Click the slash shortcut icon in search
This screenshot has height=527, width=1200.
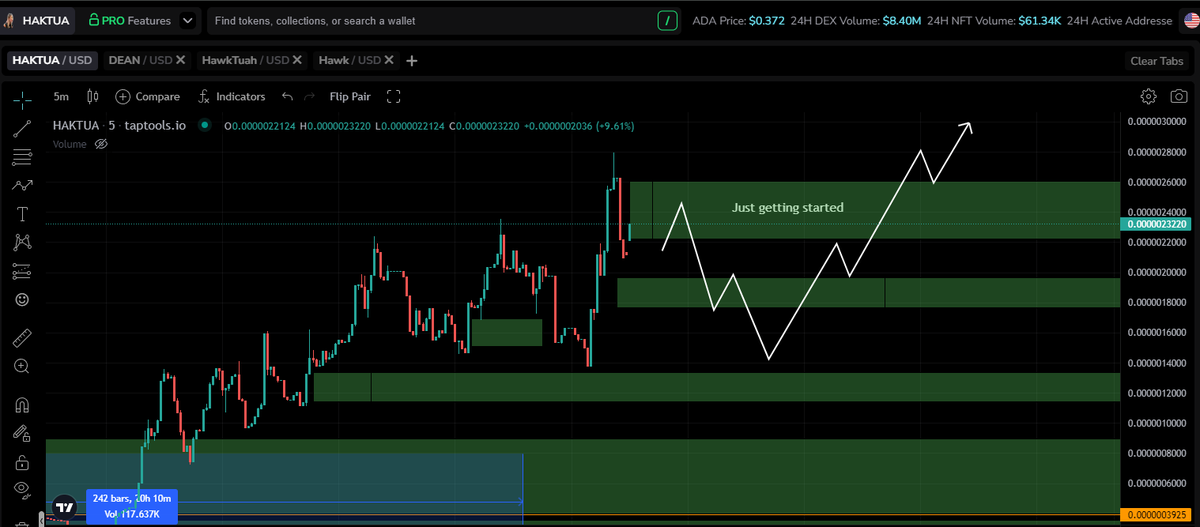(666, 20)
